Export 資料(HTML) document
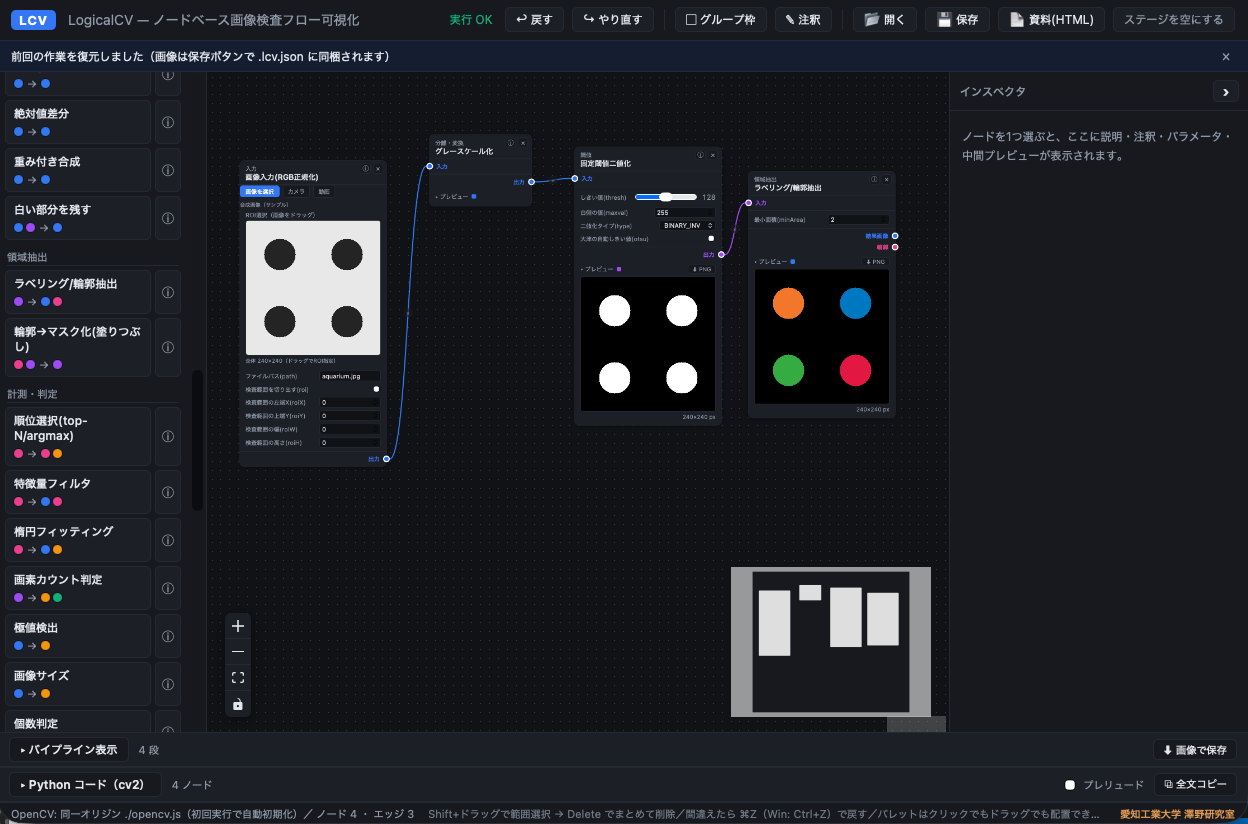This screenshot has height=824, width=1248. 1052,19
